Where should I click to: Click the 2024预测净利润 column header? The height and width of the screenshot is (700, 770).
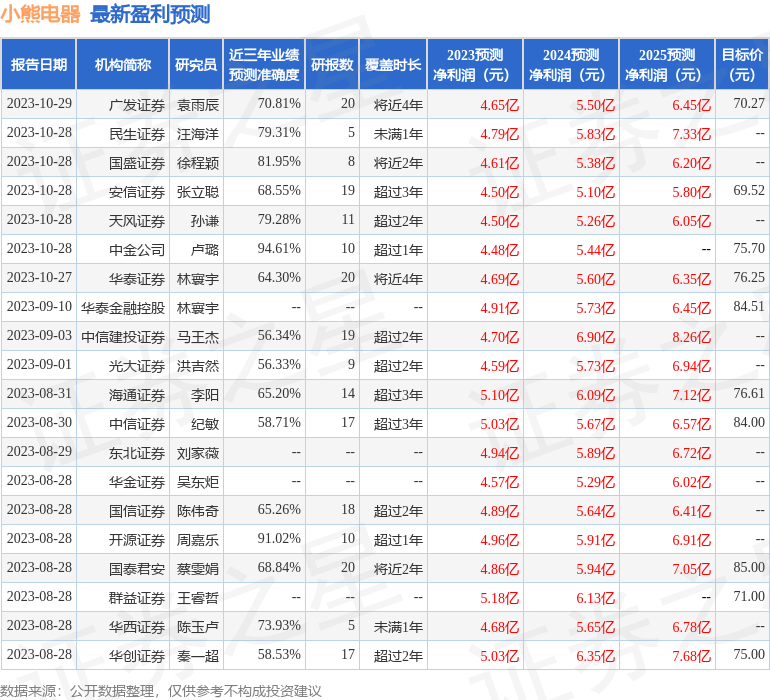(x=571, y=64)
